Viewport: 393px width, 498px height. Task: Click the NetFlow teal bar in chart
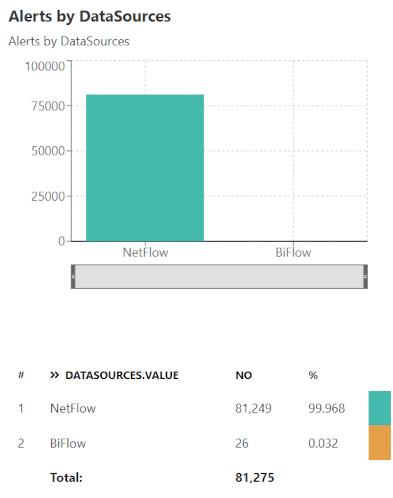pyautogui.click(x=145, y=168)
